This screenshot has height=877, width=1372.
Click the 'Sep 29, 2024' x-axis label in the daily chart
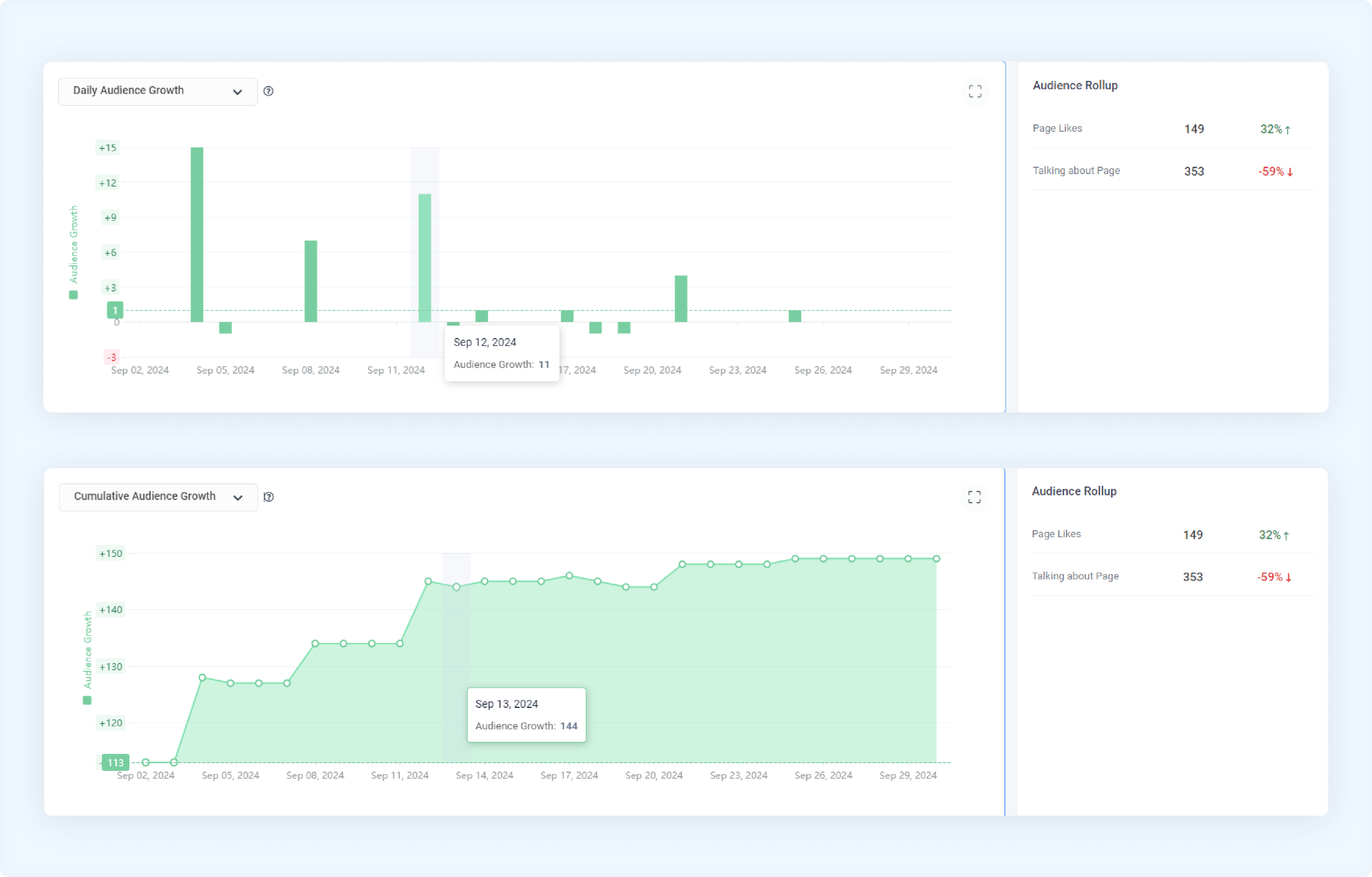(909, 370)
